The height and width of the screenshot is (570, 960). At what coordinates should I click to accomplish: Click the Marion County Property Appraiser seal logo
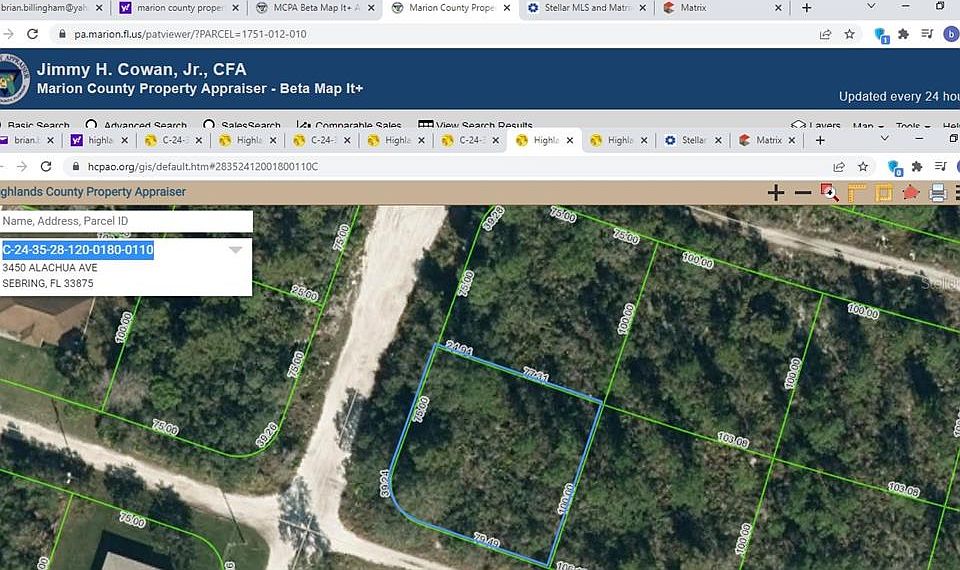[12, 78]
